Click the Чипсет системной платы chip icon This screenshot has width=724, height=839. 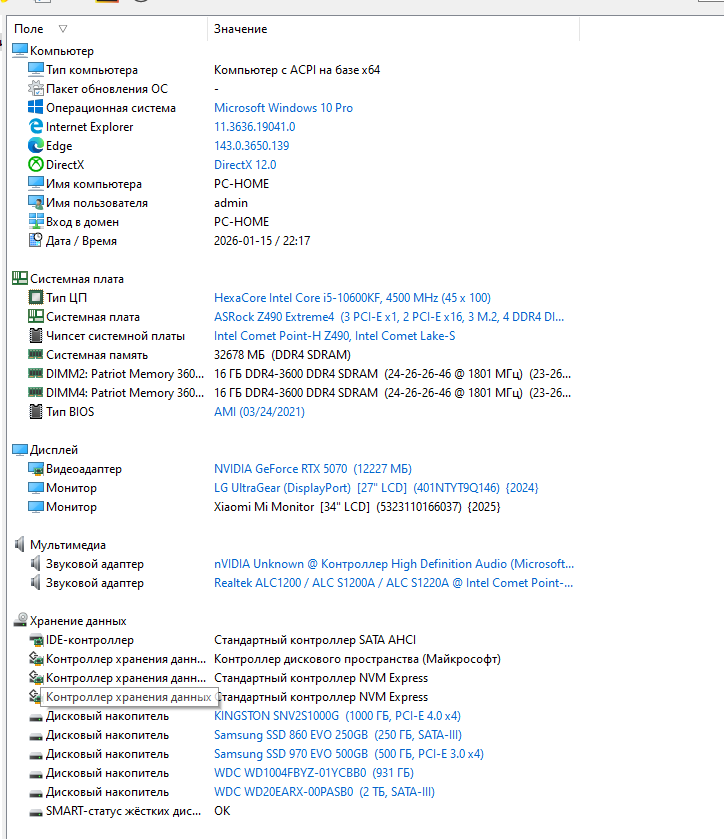coord(36,335)
